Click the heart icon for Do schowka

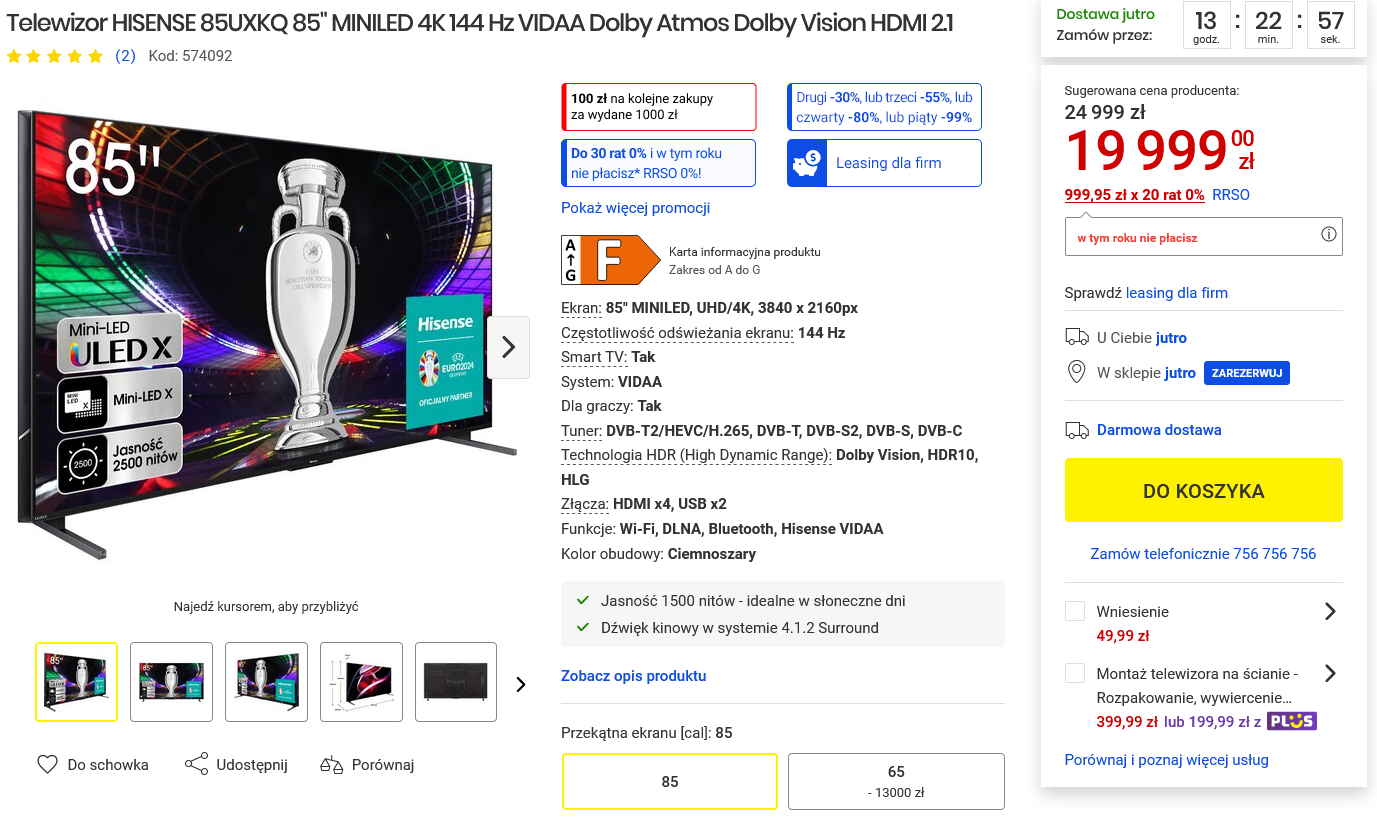[x=47, y=765]
